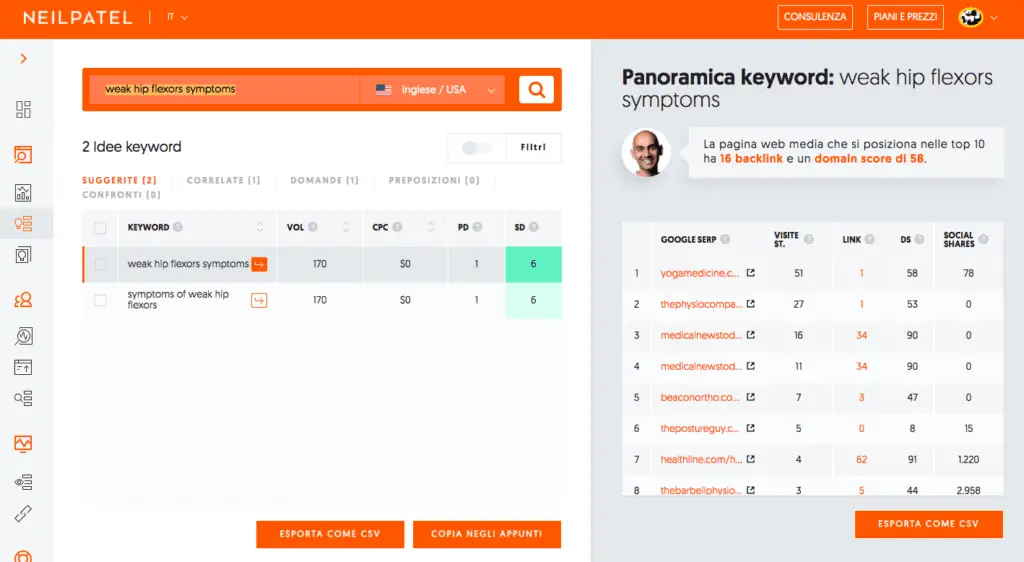This screenshot has width=1024, height=562.
Task: Tick the select-all checkbox in KEYWORD header
Action: 100,228
